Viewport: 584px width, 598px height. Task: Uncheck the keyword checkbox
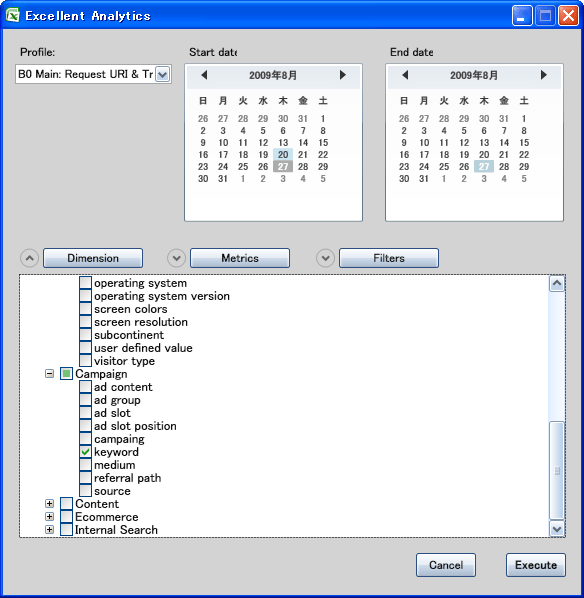85,452
